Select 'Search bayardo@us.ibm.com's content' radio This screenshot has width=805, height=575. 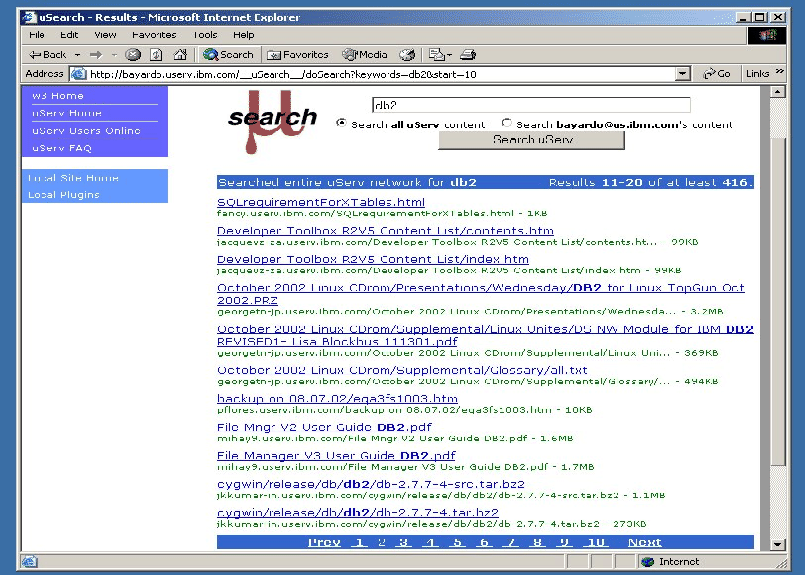(507, 123)
